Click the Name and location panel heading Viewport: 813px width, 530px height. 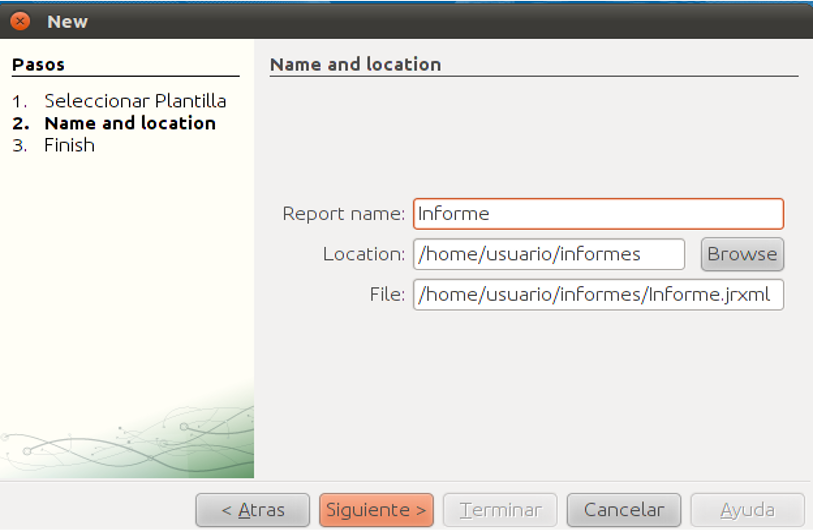(x=356, y=64)
